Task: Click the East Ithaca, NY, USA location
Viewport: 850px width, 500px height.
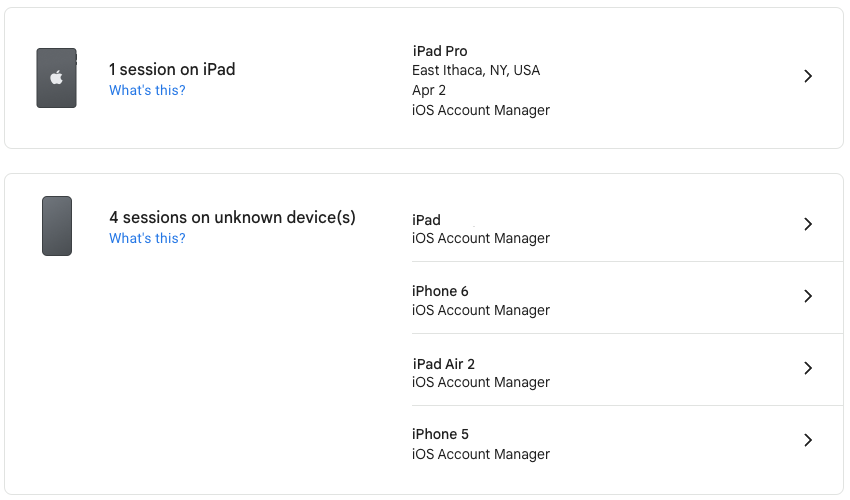Action: pos(476,71)
